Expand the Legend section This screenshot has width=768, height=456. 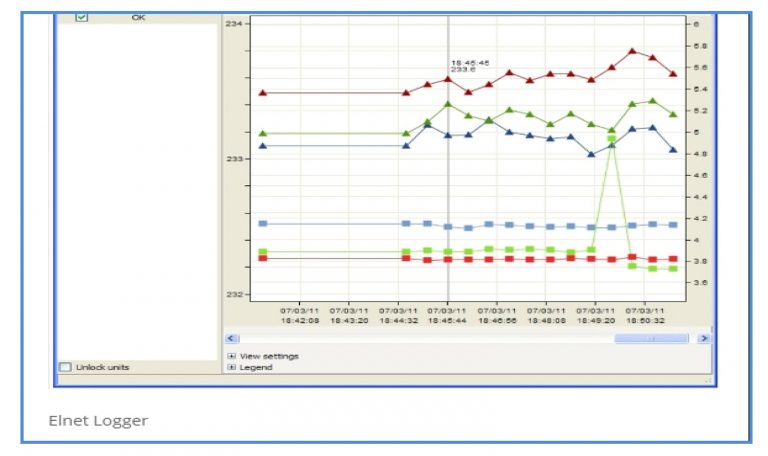pyautogui.click(x=232, y=367)
